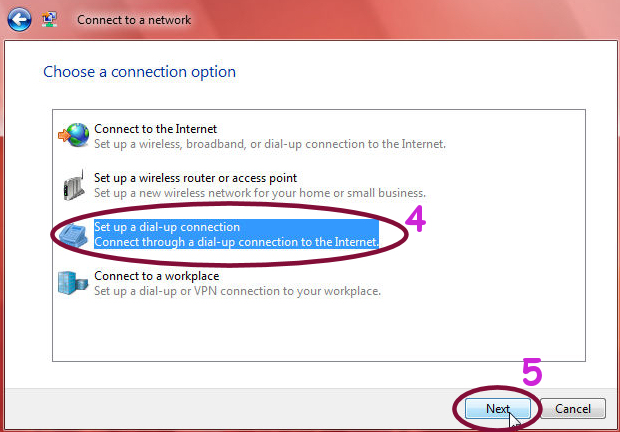Select the workplace building icon

click(x=73, y=283)
